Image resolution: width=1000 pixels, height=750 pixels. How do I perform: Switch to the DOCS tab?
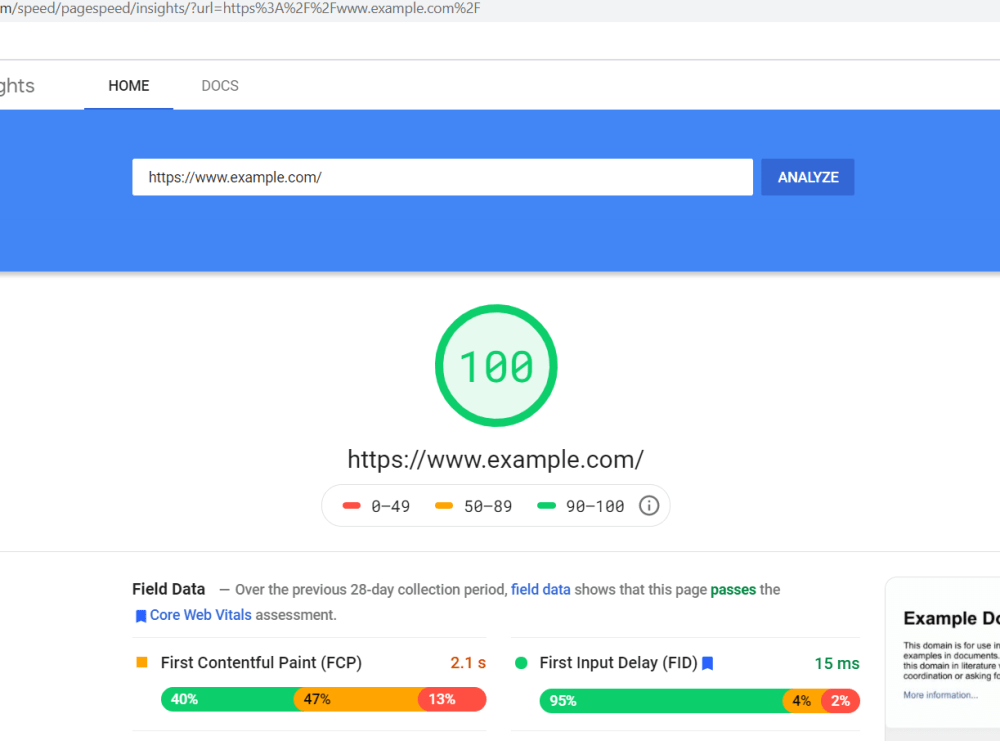click(220, 85)
